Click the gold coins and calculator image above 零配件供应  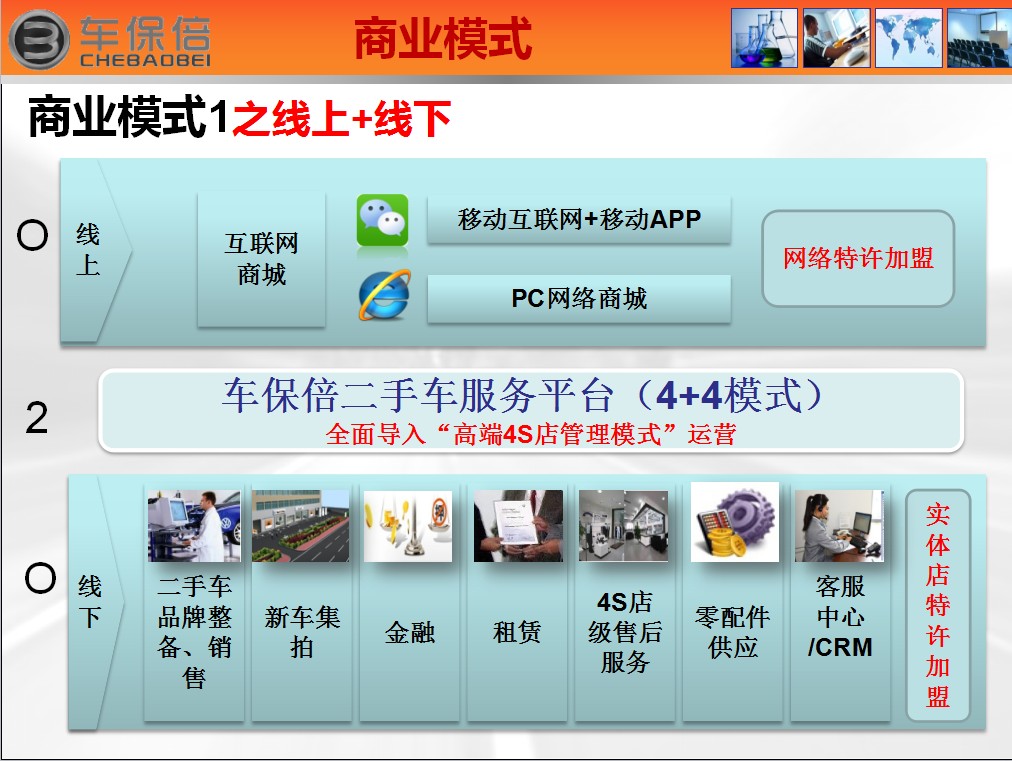pos(733,523)
